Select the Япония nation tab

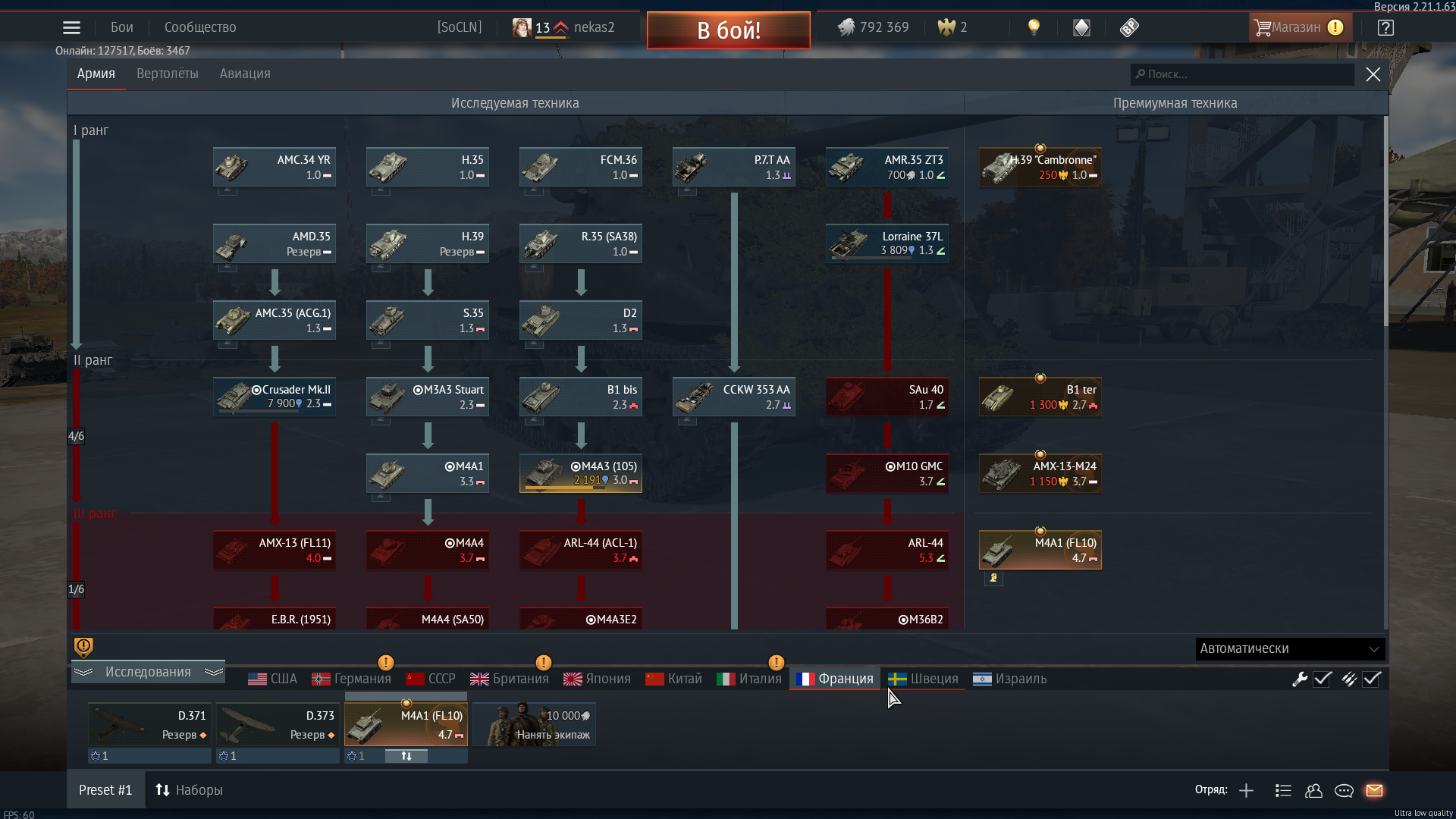pyautogui.click(x=598, y=679)
